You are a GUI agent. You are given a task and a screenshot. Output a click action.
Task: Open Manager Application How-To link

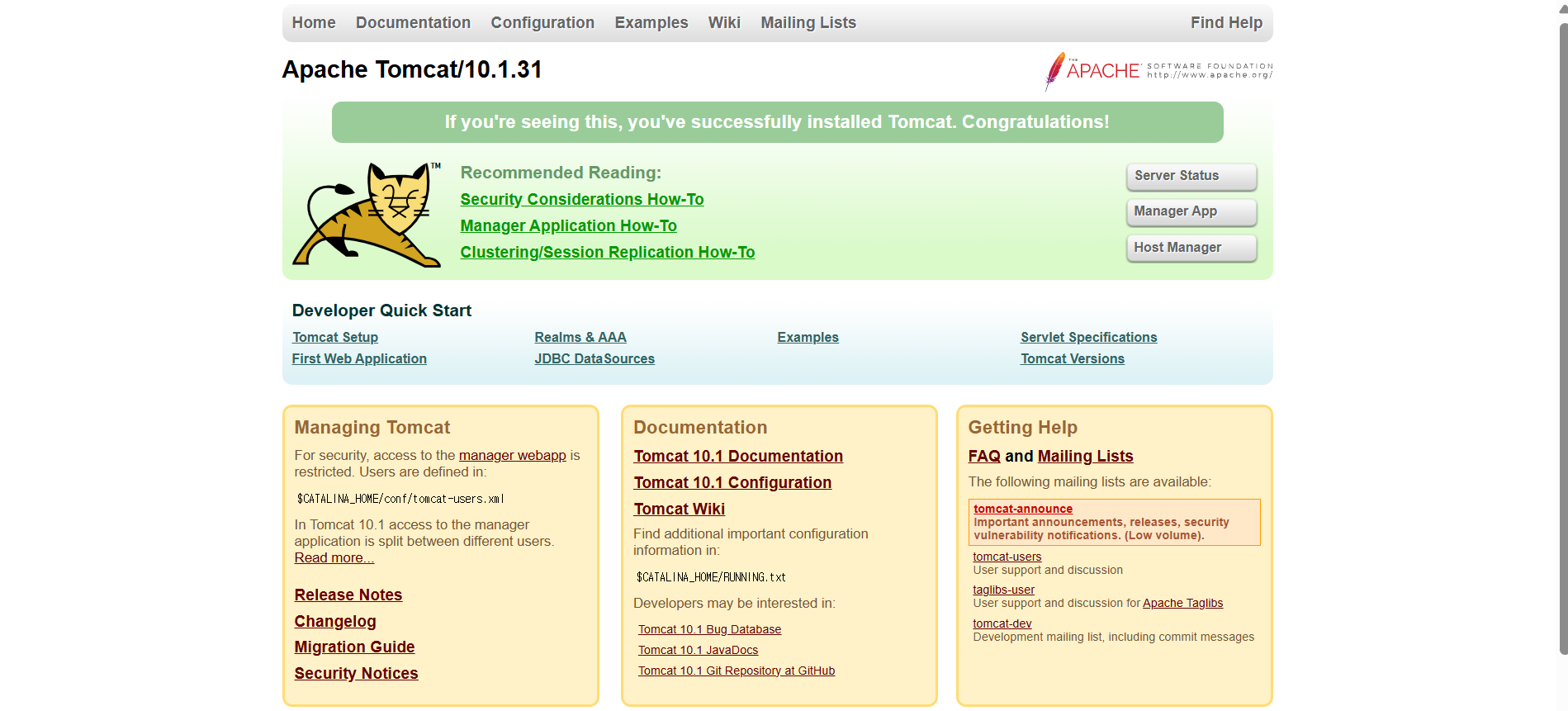pos(569,225)
